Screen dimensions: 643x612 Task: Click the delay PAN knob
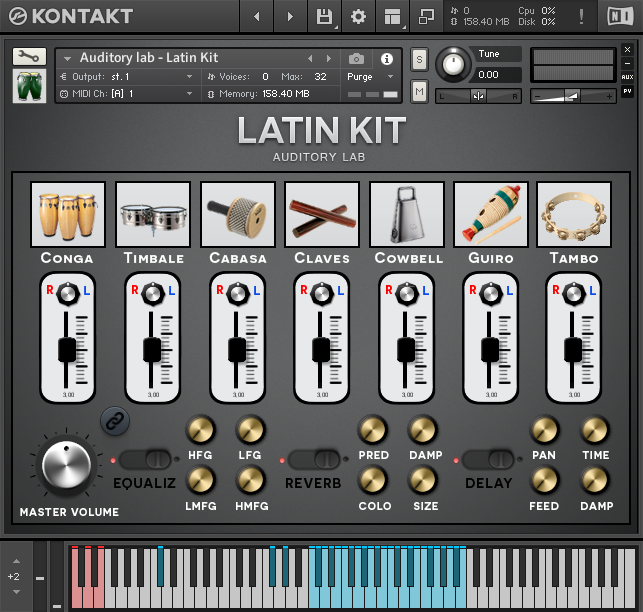(545, 429)
